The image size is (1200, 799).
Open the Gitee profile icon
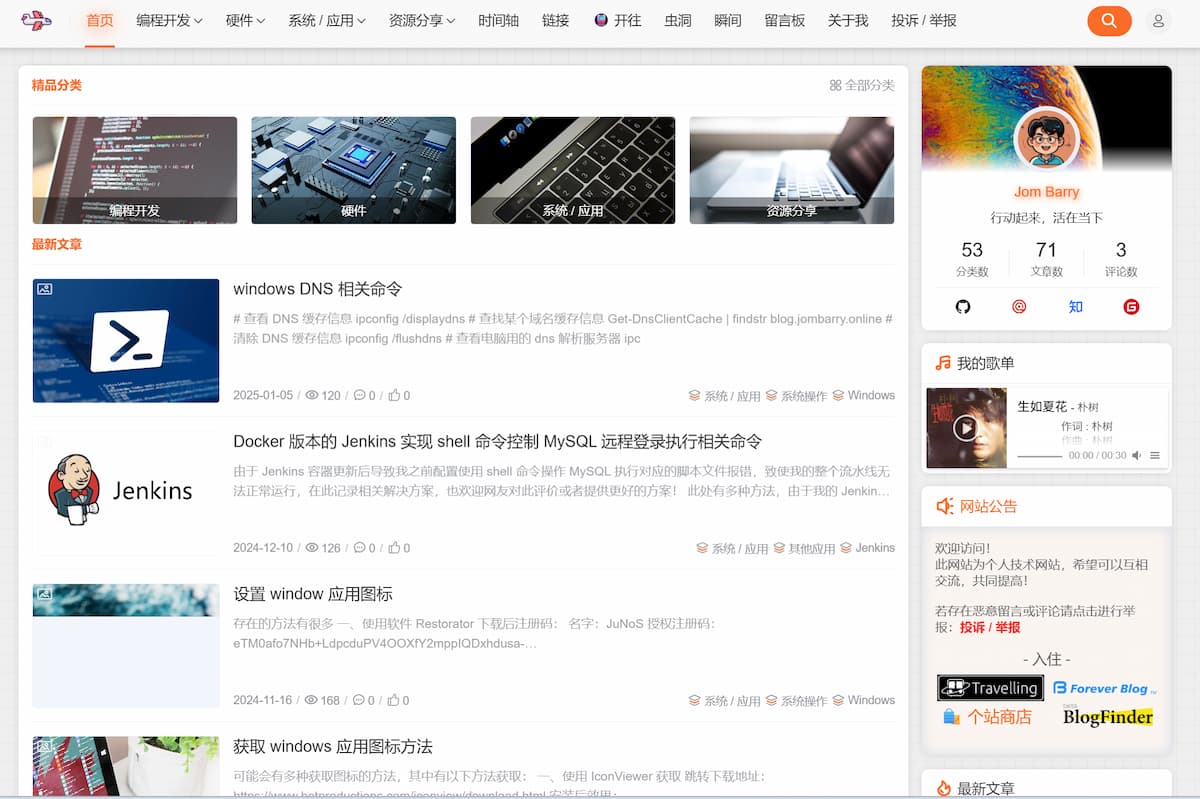point(1131,307)
